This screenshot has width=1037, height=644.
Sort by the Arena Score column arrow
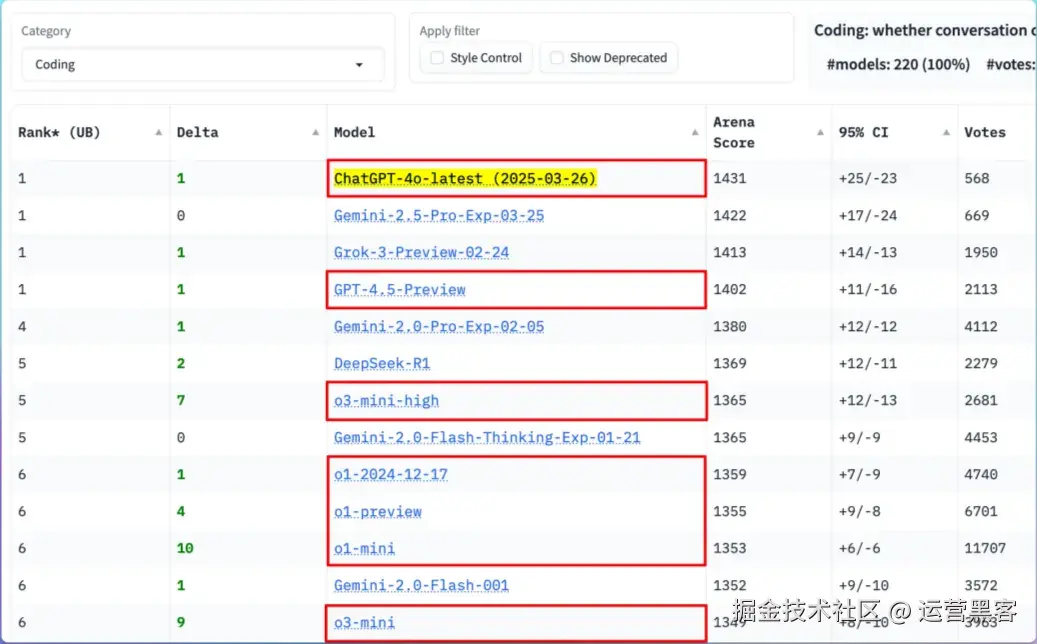point(820,132)
